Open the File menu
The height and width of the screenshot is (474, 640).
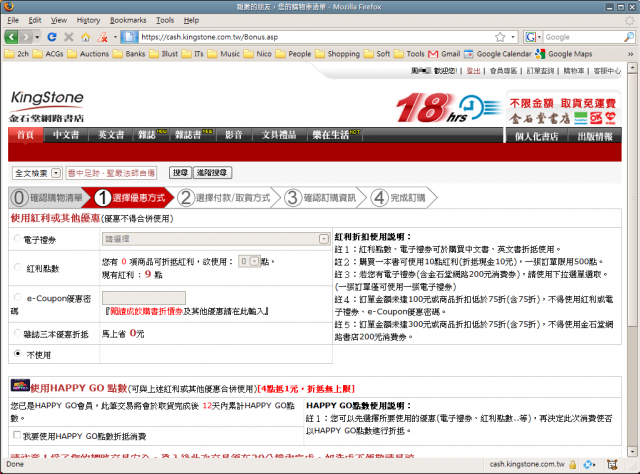13,20
